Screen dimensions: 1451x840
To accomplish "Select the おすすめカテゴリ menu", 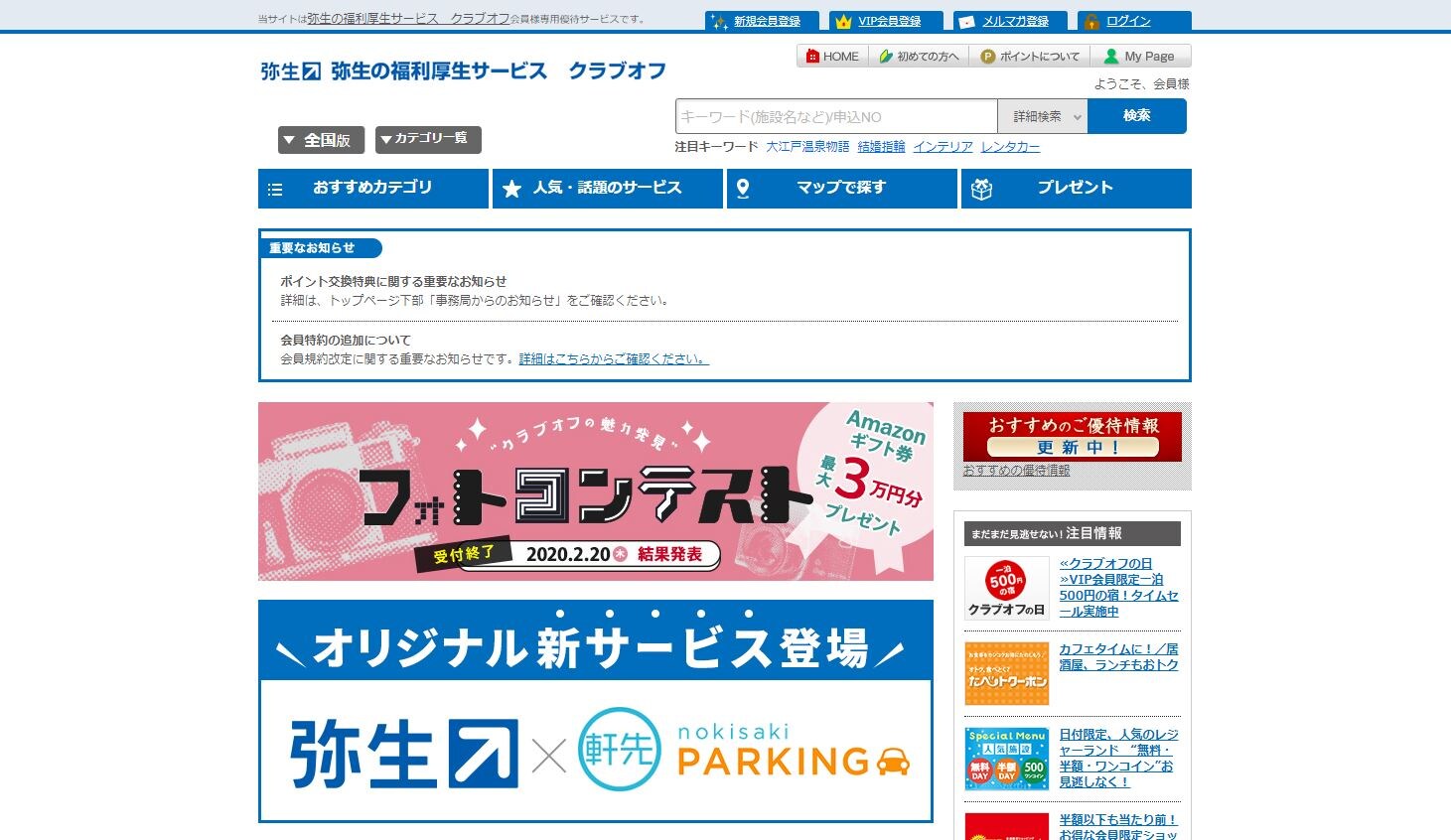I will point(373,189).
